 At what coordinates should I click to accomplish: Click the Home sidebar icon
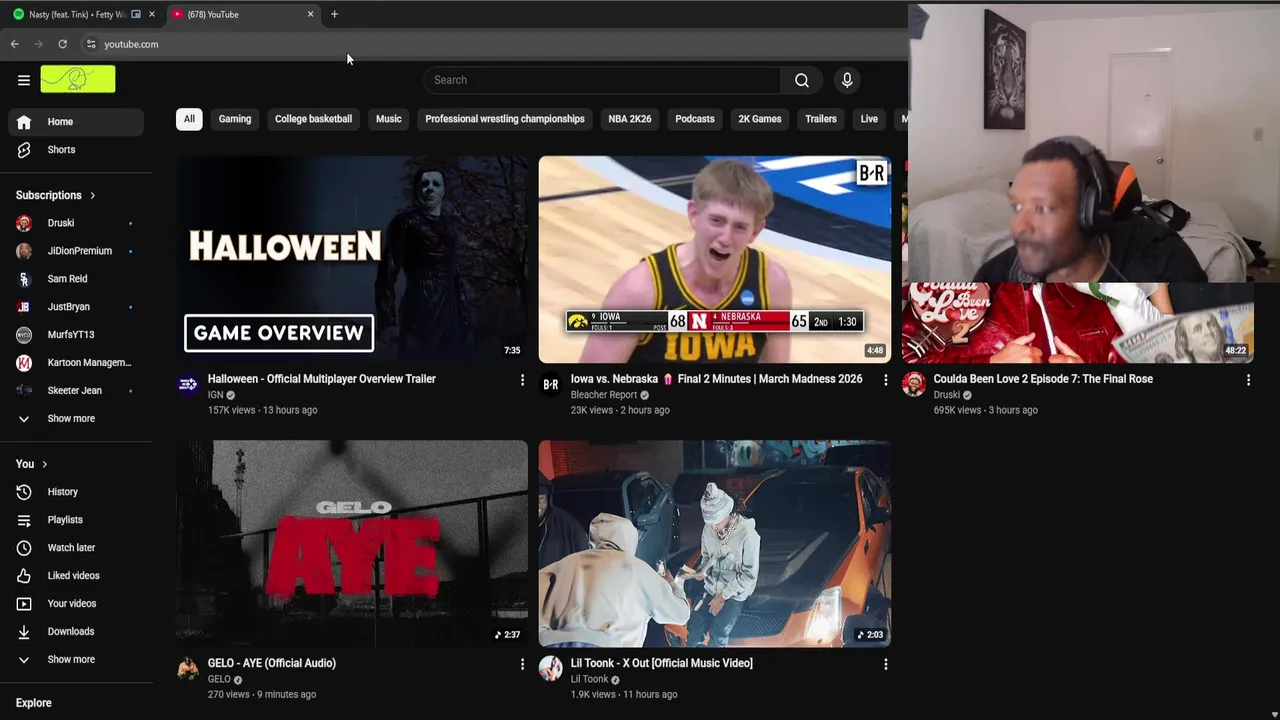(x=24, y=122)
